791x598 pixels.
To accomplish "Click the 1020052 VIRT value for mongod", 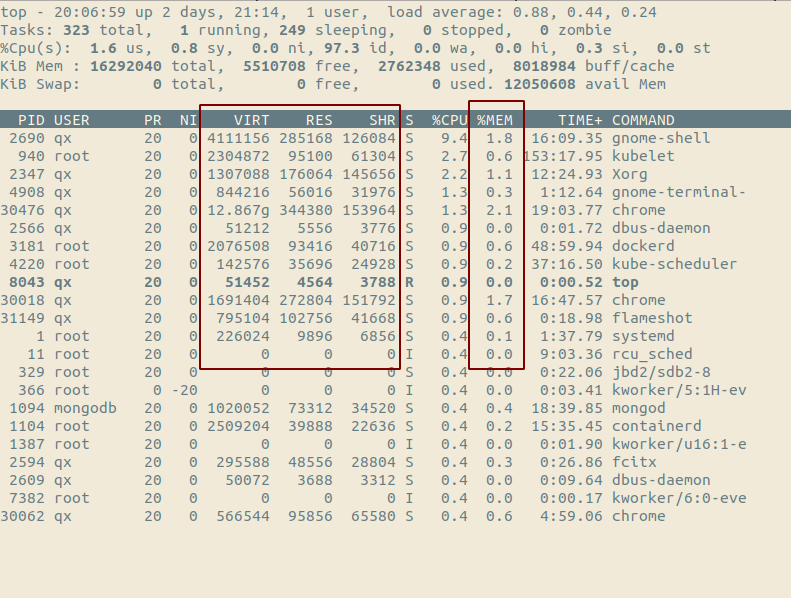I will [238, 408].
